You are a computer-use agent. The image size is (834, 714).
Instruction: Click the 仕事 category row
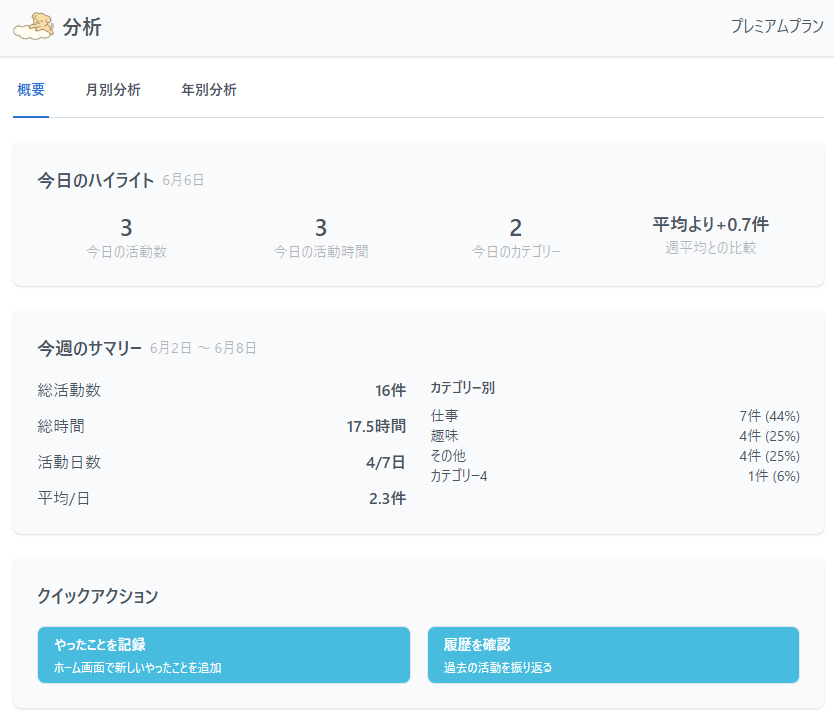point(614,416)
